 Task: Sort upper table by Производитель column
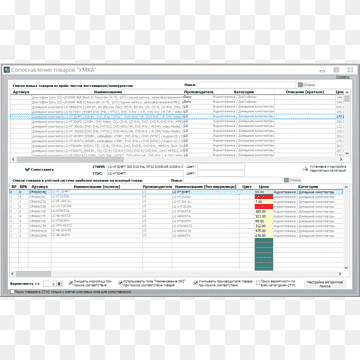pos(199,92)
